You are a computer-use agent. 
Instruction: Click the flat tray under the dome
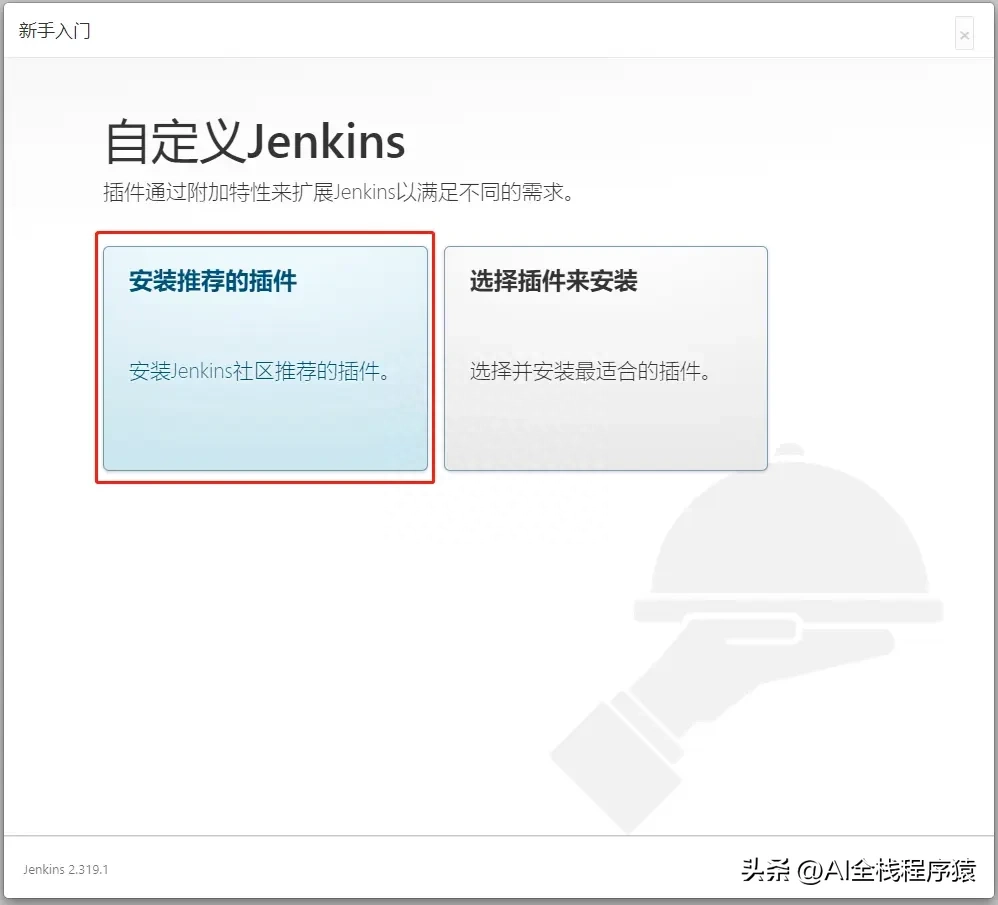(x=790, y=608)
